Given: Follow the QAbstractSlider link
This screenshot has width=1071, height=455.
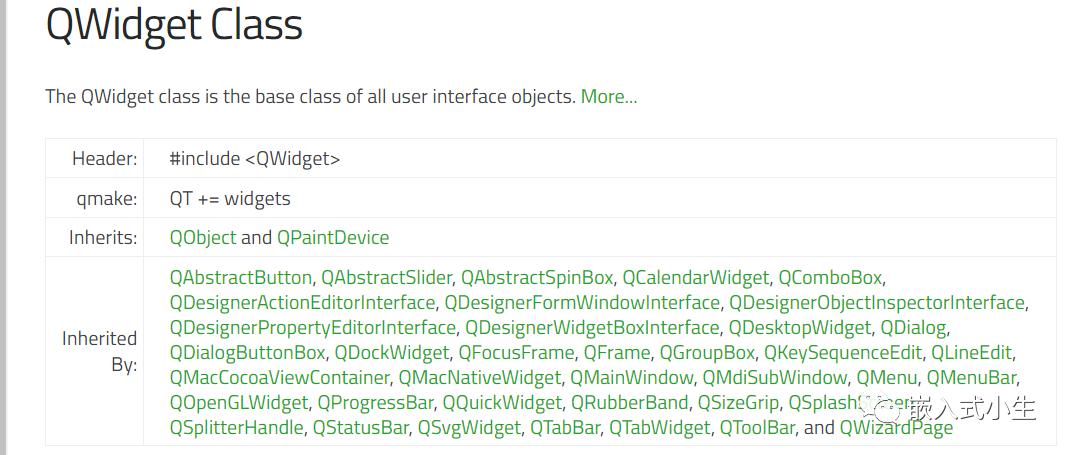Looking at the screenshot, I should click(387, 277).
